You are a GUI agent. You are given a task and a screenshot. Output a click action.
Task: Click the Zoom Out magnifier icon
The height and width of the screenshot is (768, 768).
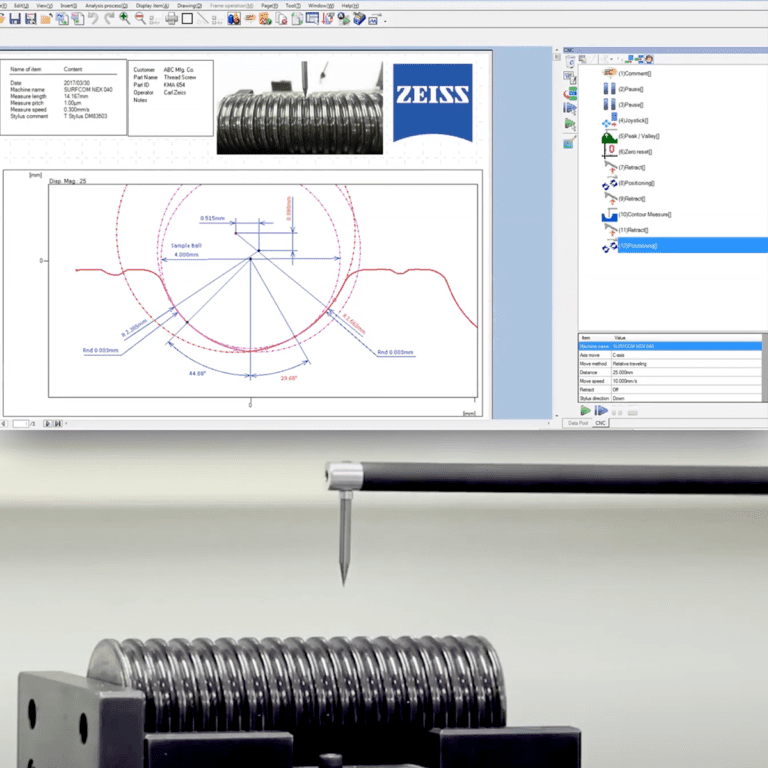[x=140, y=19]
